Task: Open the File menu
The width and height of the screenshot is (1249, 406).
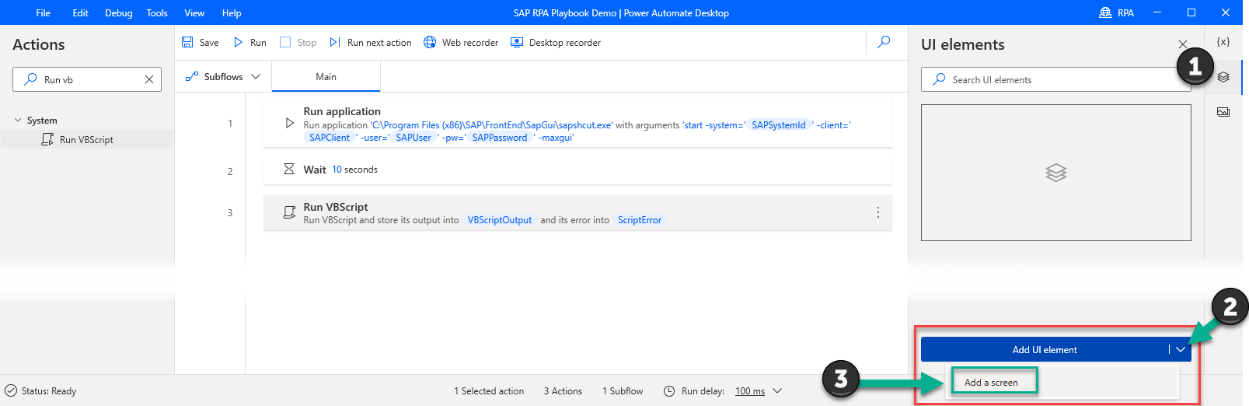Action: click(44, 13)
